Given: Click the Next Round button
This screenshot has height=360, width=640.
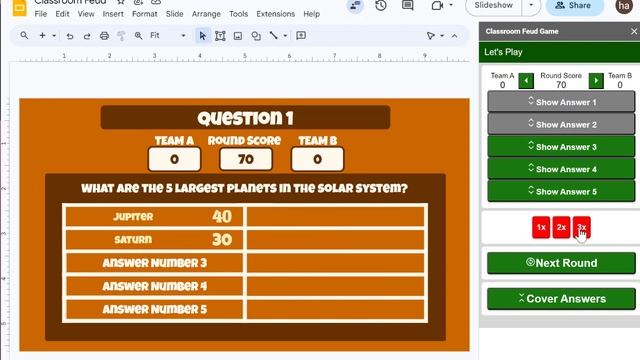Looking at the screenshot, I should pyautogui.click(x=561, y=263).
